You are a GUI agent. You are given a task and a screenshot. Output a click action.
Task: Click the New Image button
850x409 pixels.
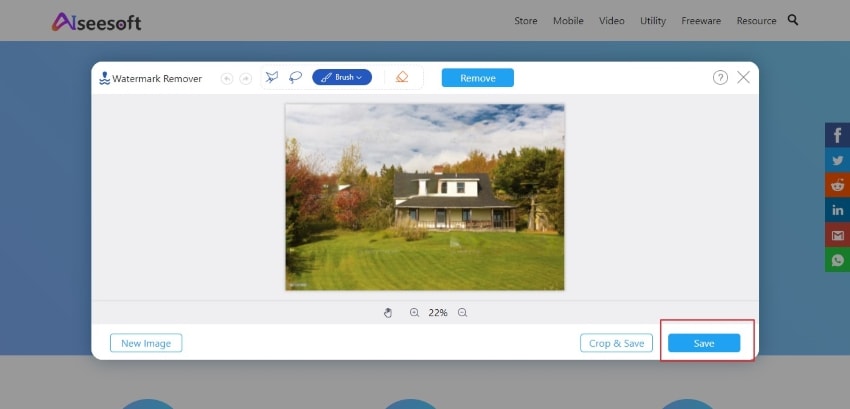click(x=146, y=343)
